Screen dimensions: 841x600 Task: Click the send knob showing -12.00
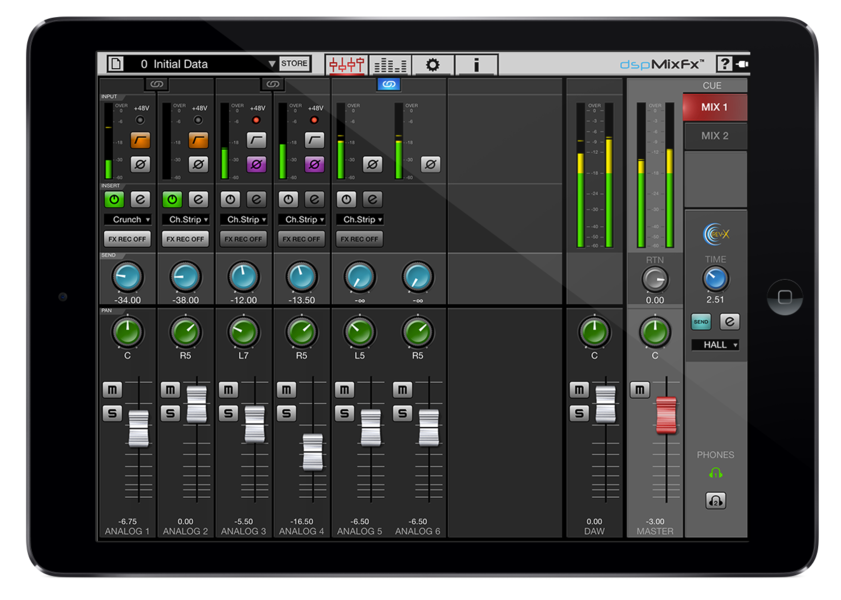point(243,277)
